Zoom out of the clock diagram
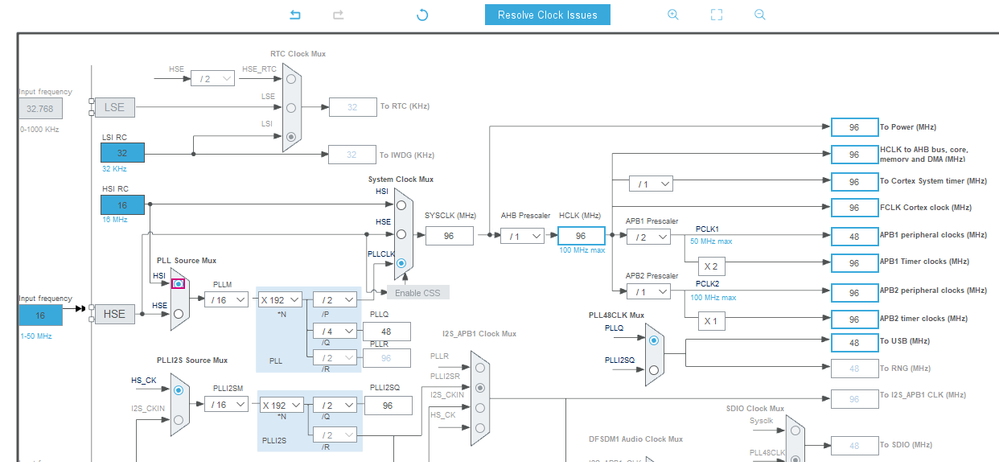 759,15
